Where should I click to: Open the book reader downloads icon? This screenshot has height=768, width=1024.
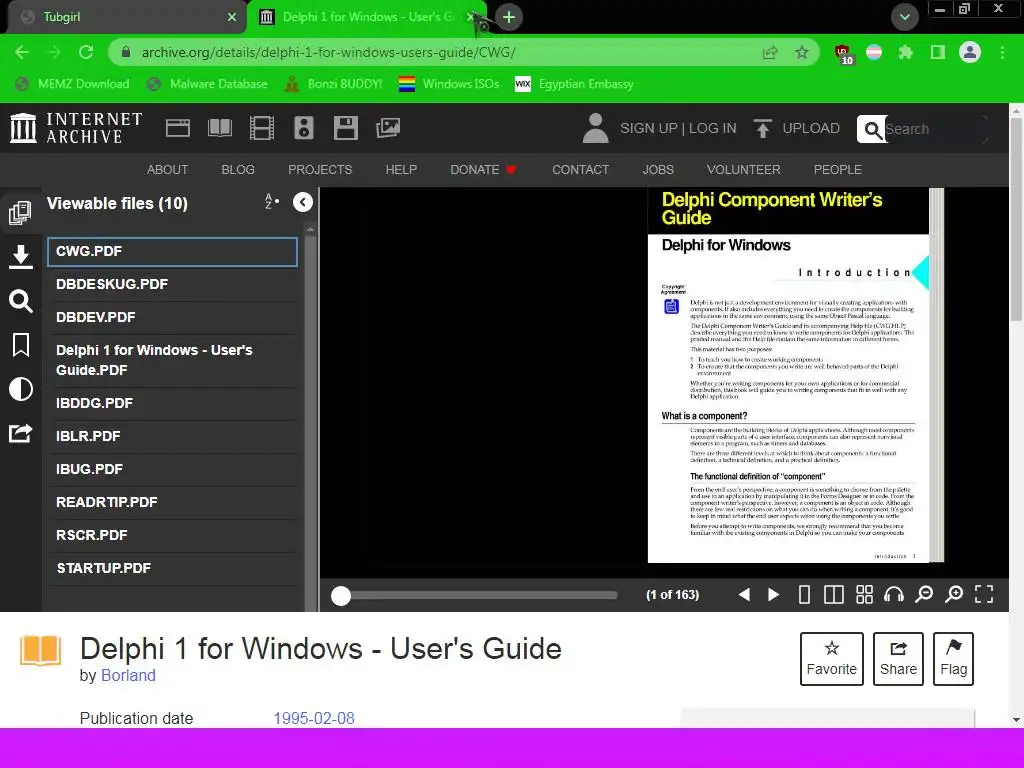[20, 257]
